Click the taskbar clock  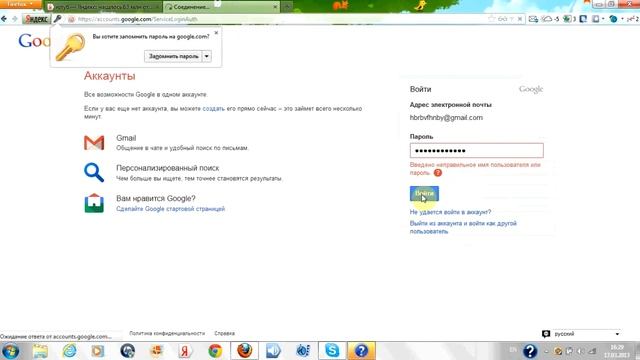click(x=617, y=351)
